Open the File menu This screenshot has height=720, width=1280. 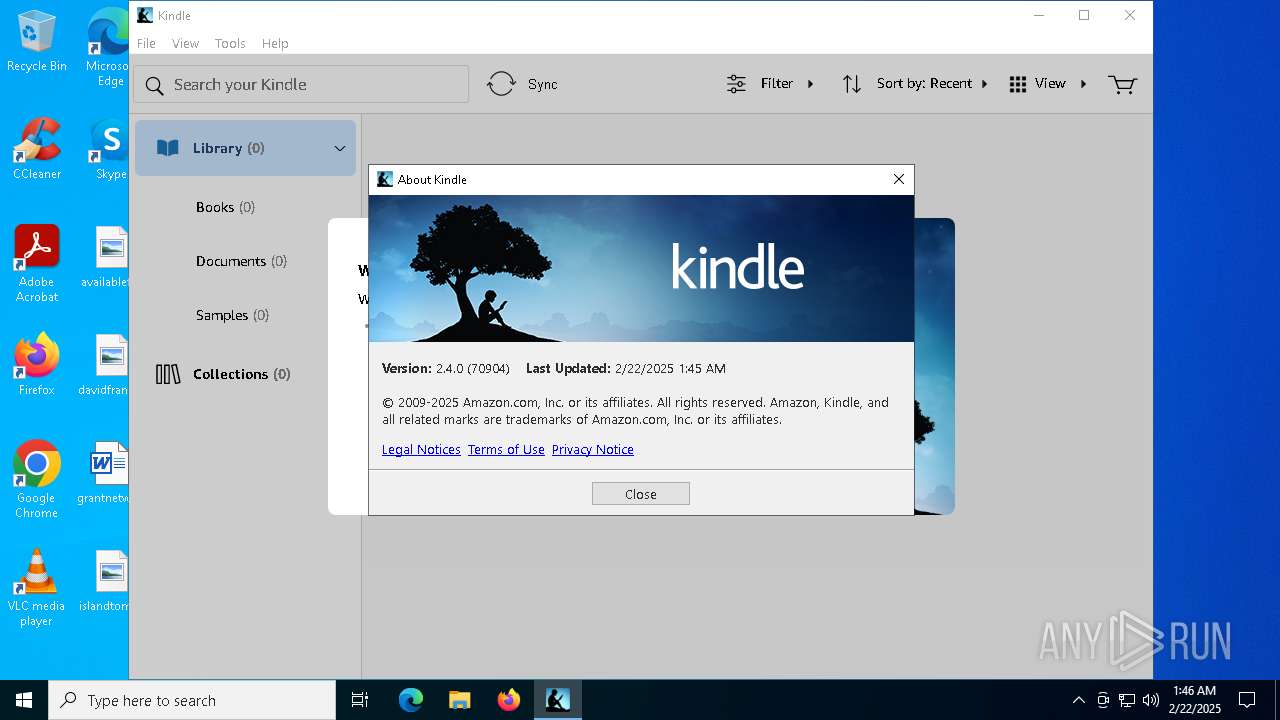click(146, 43)
